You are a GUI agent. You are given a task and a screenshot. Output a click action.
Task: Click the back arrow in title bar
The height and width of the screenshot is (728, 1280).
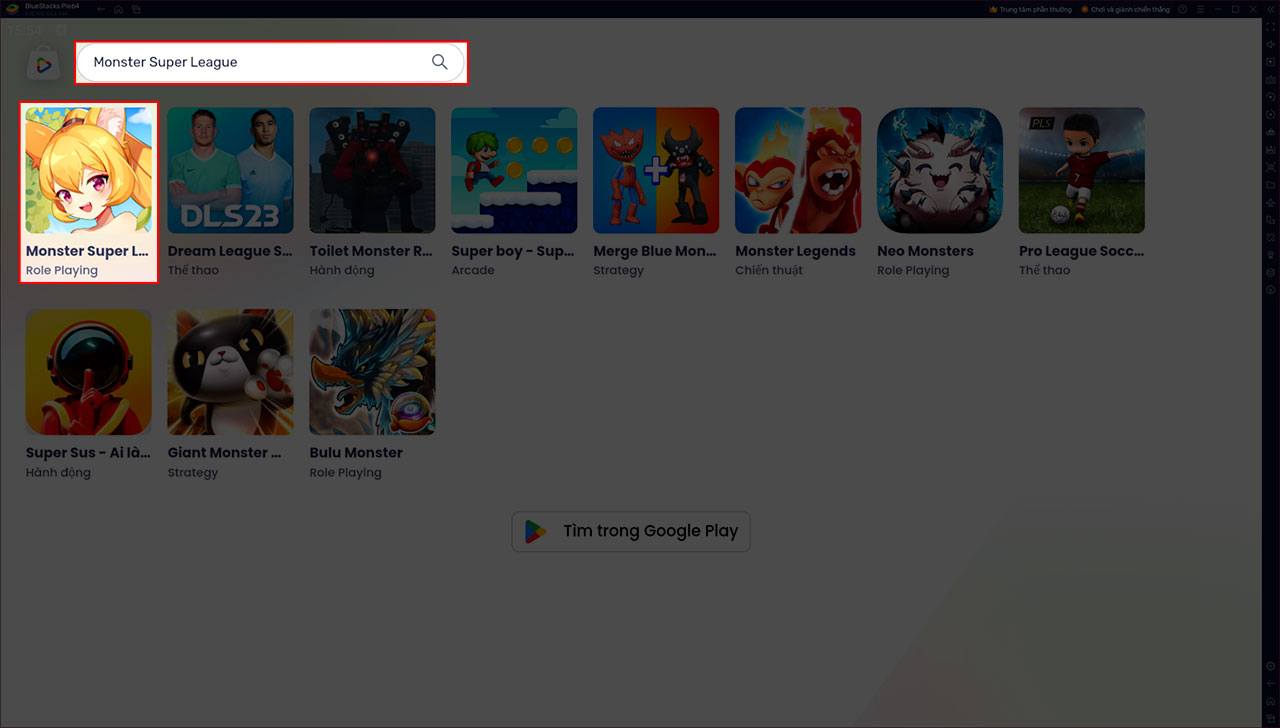coord(101,9)
